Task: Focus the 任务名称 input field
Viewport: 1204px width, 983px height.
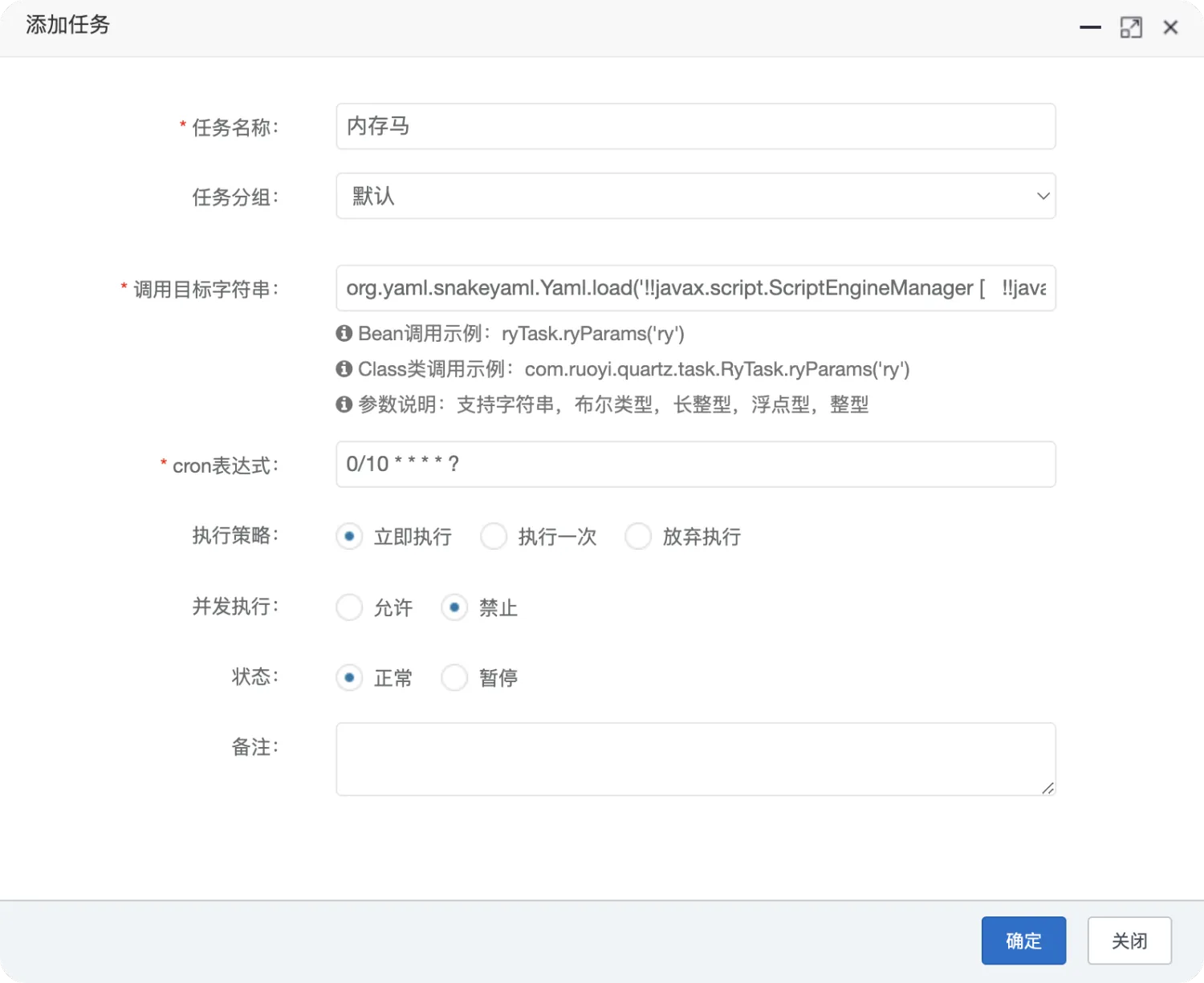Action: pyautogui.click(x=695, y=126)
